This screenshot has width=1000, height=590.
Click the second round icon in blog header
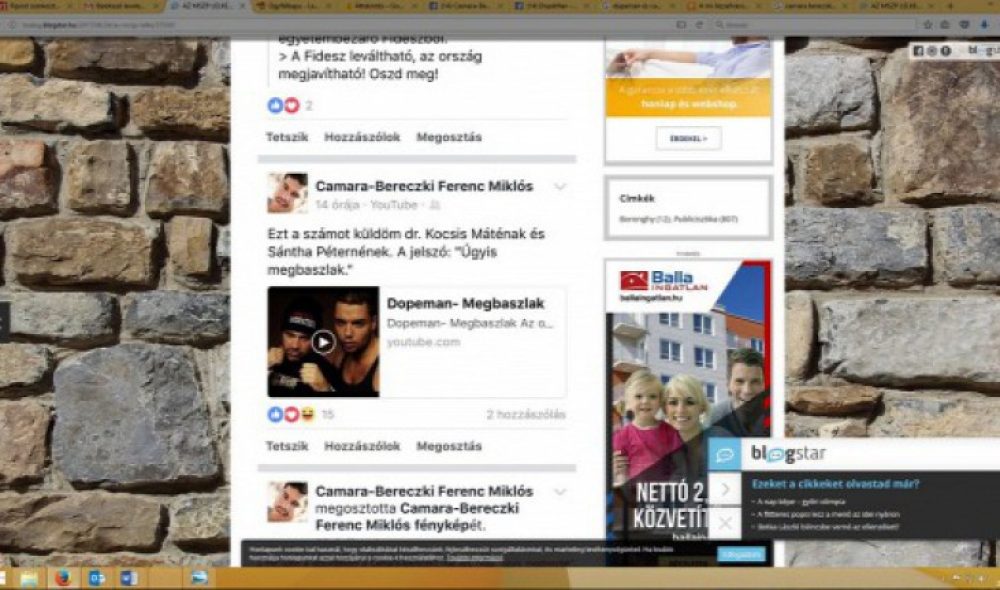(x=932, y=50)
